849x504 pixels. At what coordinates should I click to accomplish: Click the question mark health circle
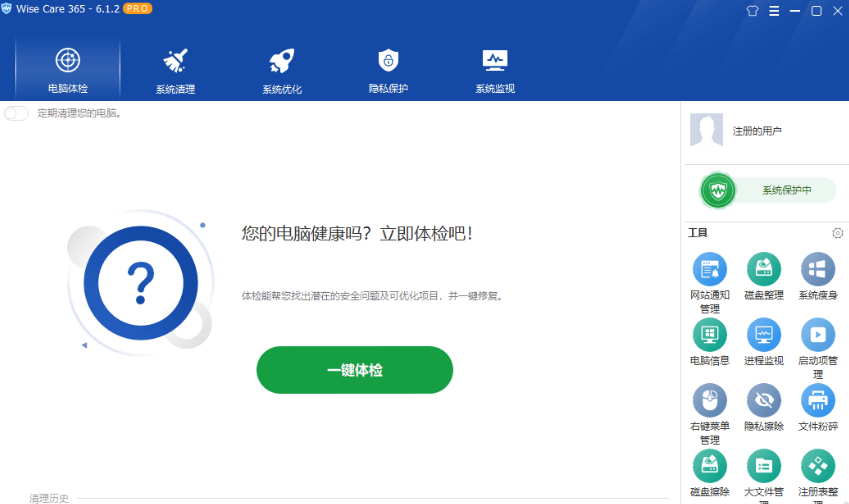[141, 283]
